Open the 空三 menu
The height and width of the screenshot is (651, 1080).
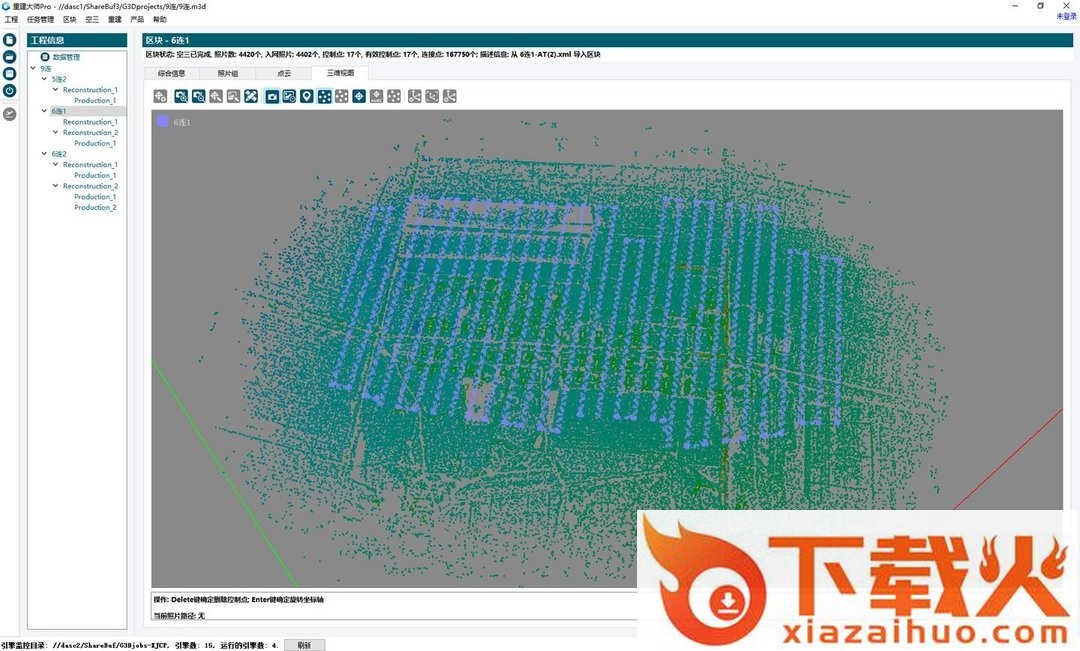92,19
